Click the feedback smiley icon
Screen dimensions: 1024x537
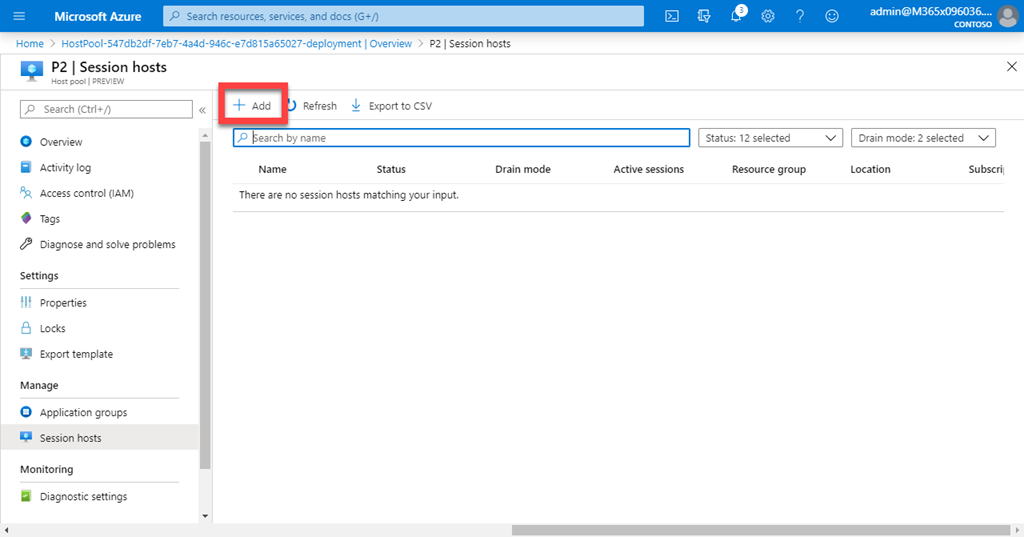[832, 16]
